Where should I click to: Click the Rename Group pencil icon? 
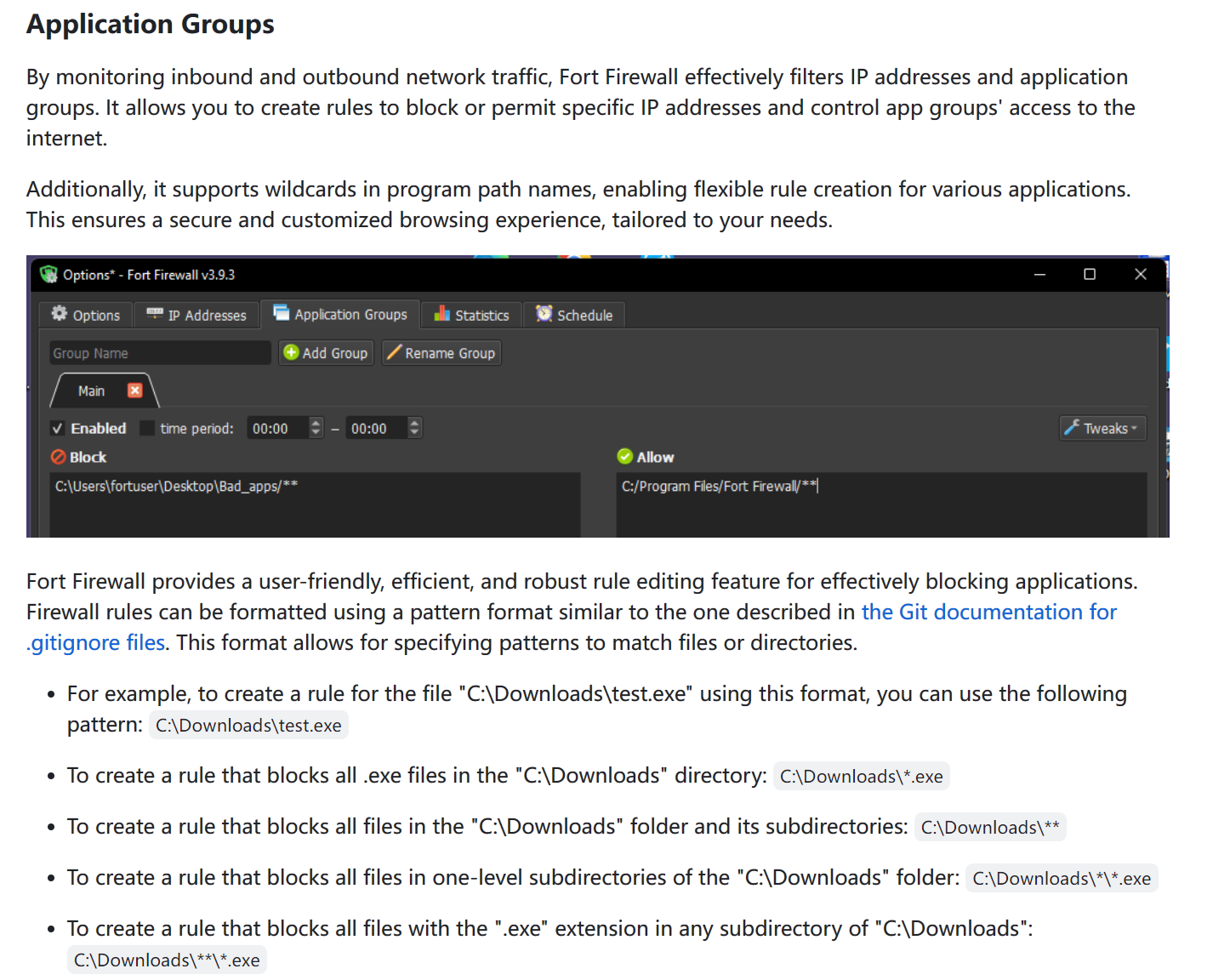coord(394,353)
